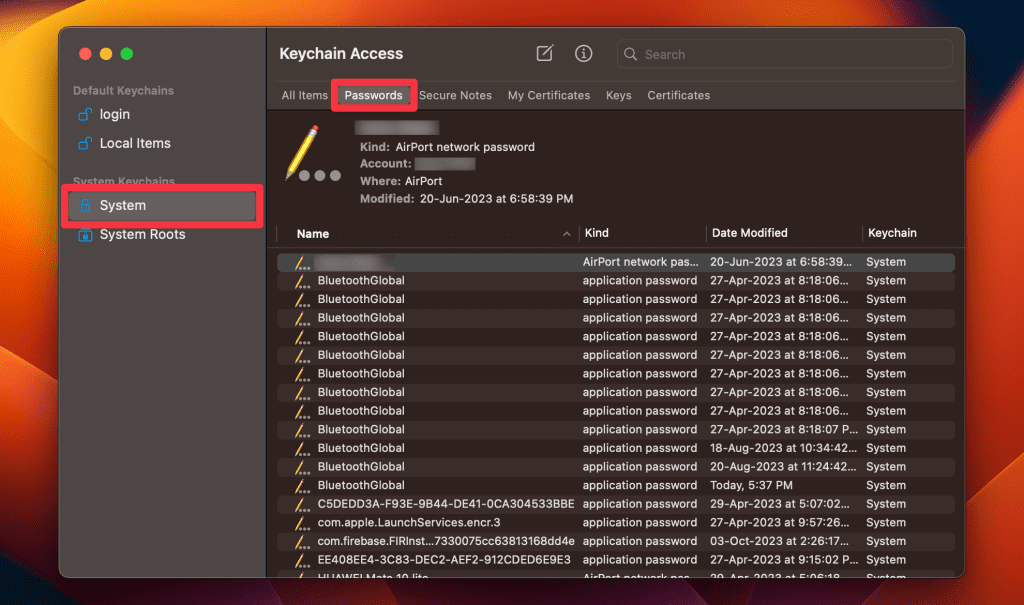This screenshot has height=605, width=1024.
Task: Select the com.apple.LaunchServices.encr.3 password entry
Action: click(x=409, y=523)
